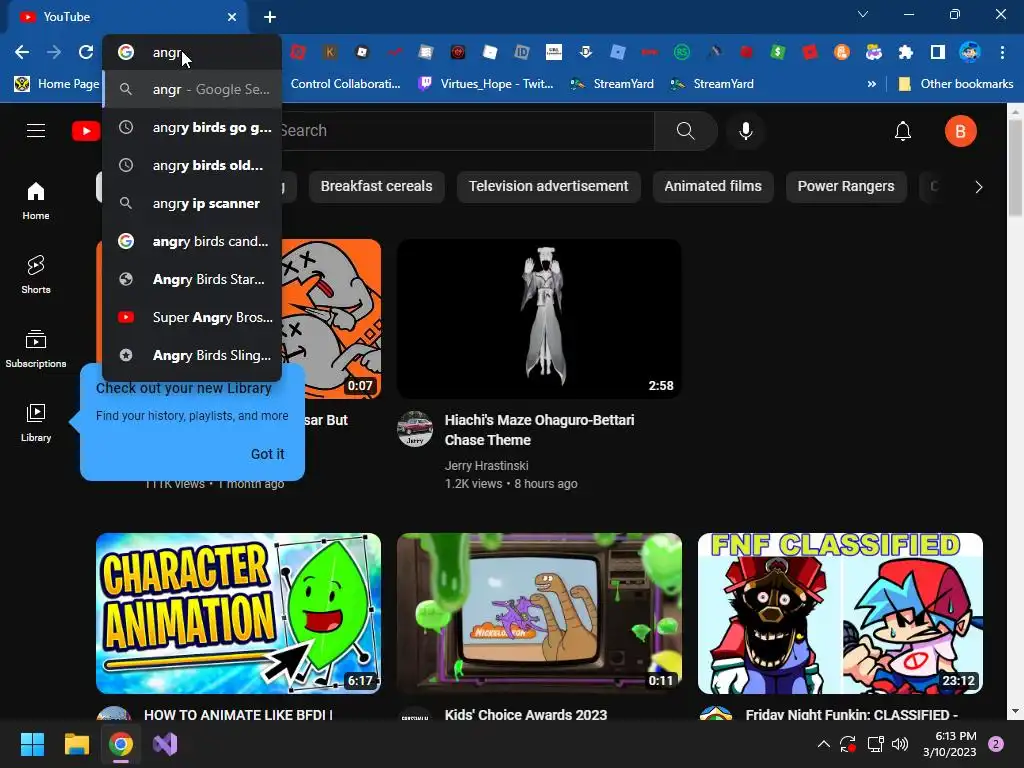Select 'angry birds go g...' suggestion
The image size is (1024, 768).
[x=192, y=127]
